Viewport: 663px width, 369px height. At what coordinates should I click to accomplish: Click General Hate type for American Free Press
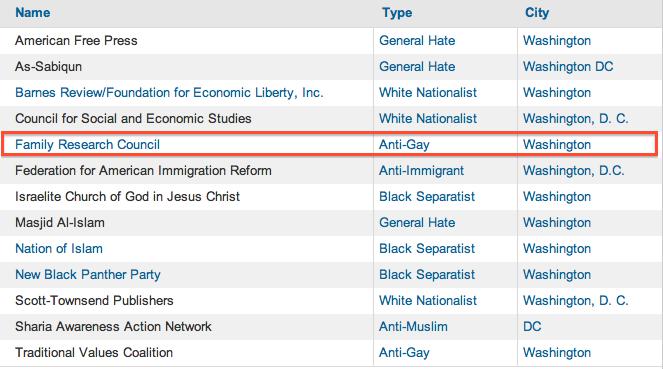click(417, 41)
